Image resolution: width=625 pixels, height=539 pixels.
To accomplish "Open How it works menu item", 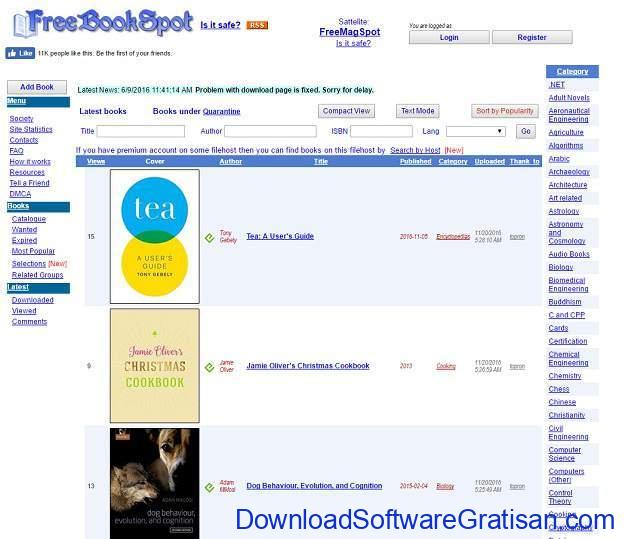I will [30, 161].
